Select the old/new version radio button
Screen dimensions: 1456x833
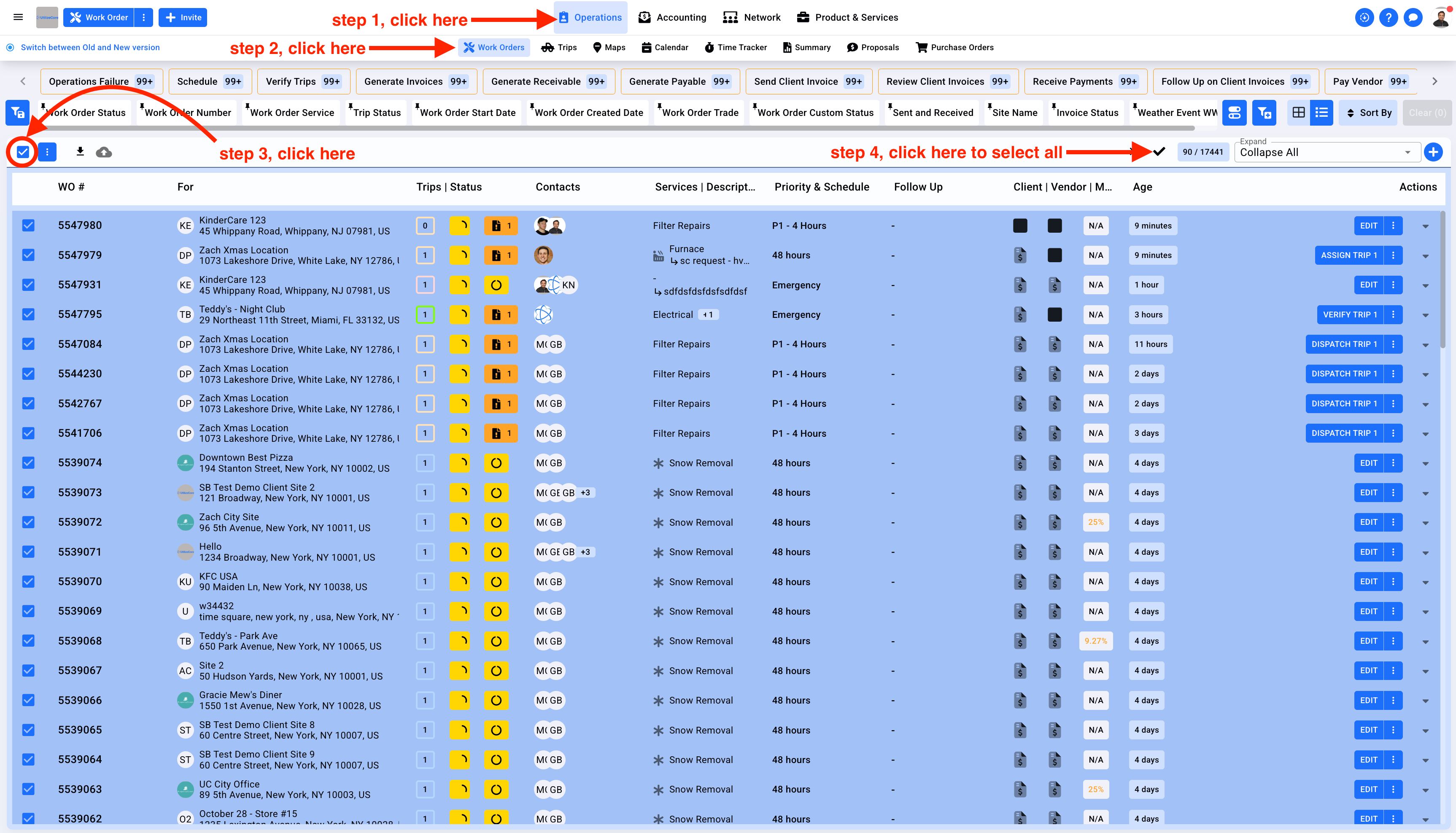coord(10,48)
